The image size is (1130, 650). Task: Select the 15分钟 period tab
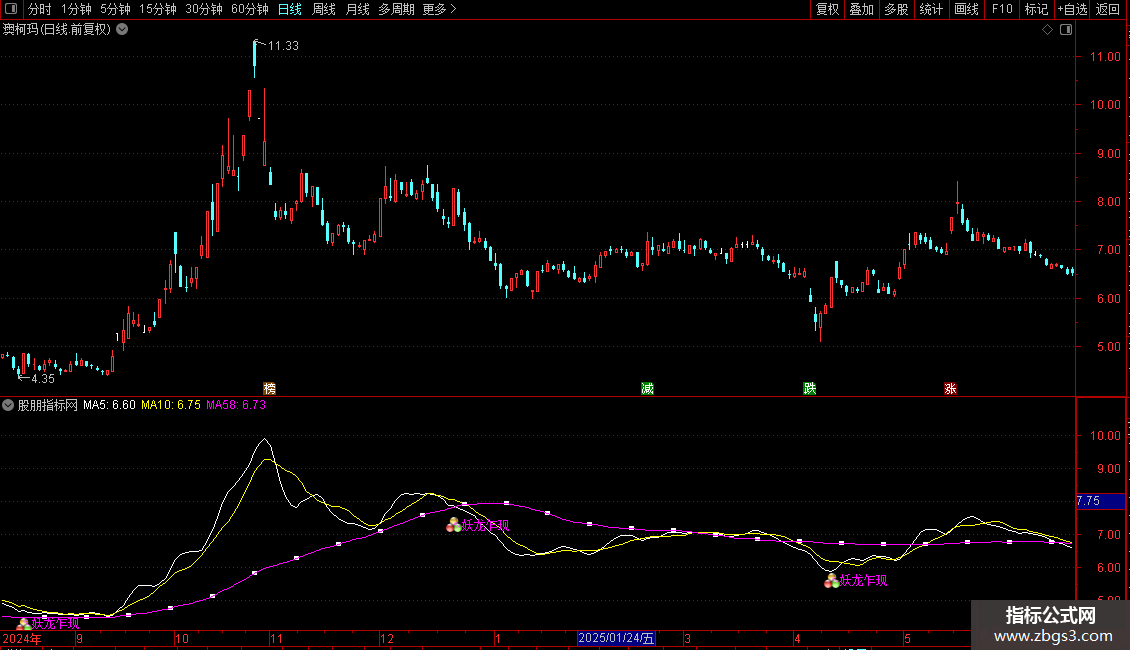157,9
